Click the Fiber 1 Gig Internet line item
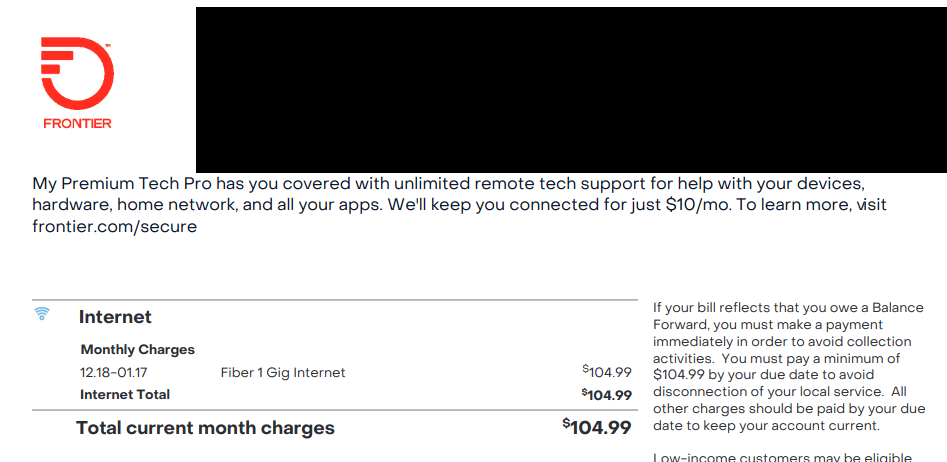947x462 pixels. (283, 373)
